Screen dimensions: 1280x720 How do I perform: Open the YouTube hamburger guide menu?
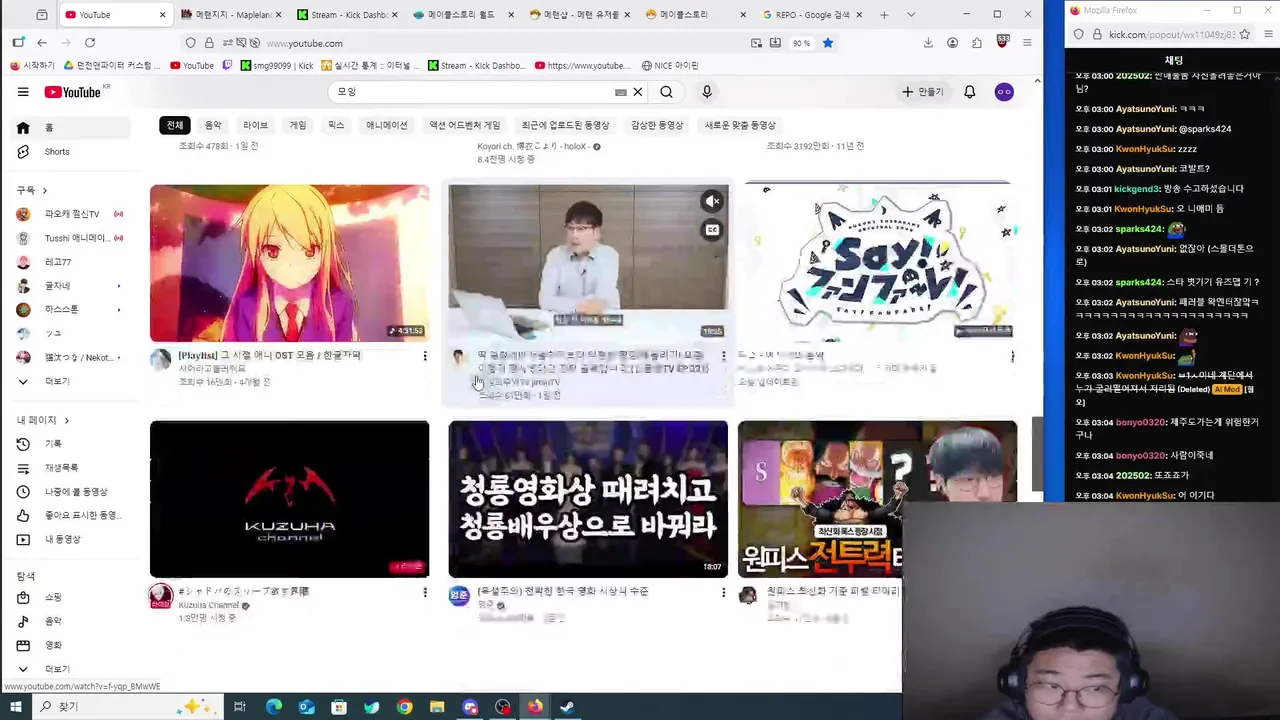tap(23, 92)
